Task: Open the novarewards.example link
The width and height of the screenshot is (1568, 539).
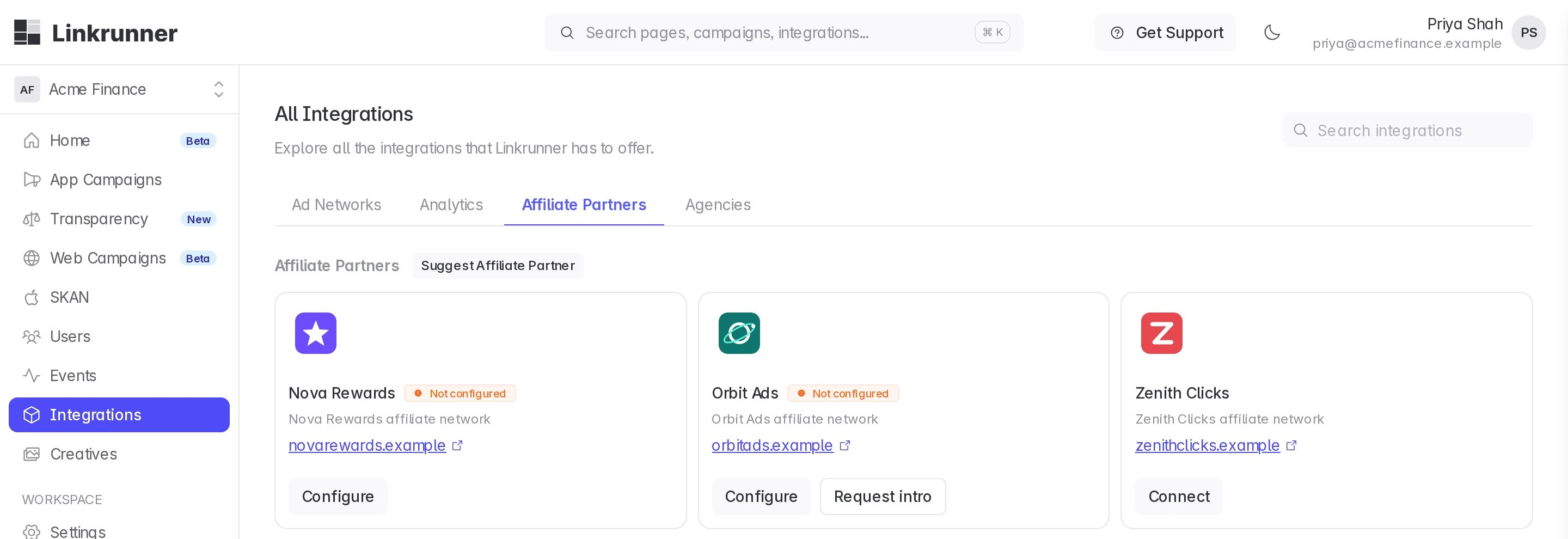Action: (x=367, y=446)
